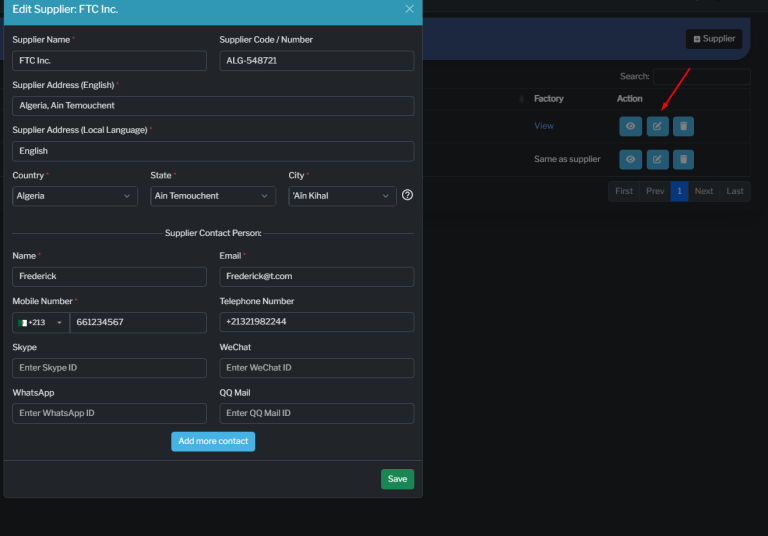Viewport: 768px width, 536px height.
Task: Save the supplier changes
Action: point(397,479)
